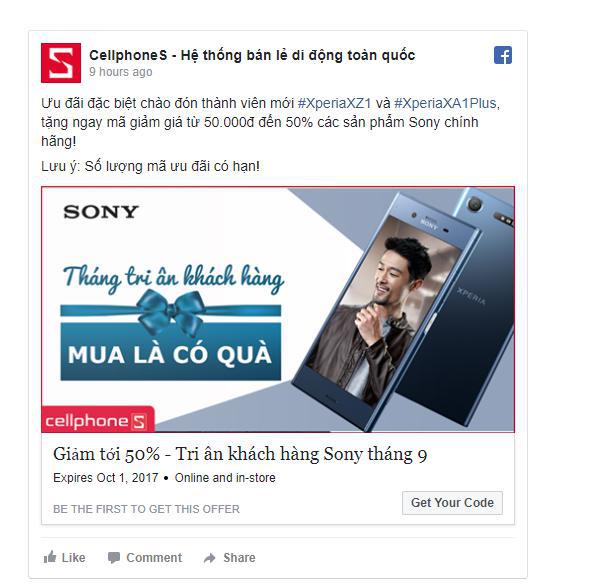Open the #XperiaXA1Plus hashtag
Viewport: 592px width, 584px height.
445,103
